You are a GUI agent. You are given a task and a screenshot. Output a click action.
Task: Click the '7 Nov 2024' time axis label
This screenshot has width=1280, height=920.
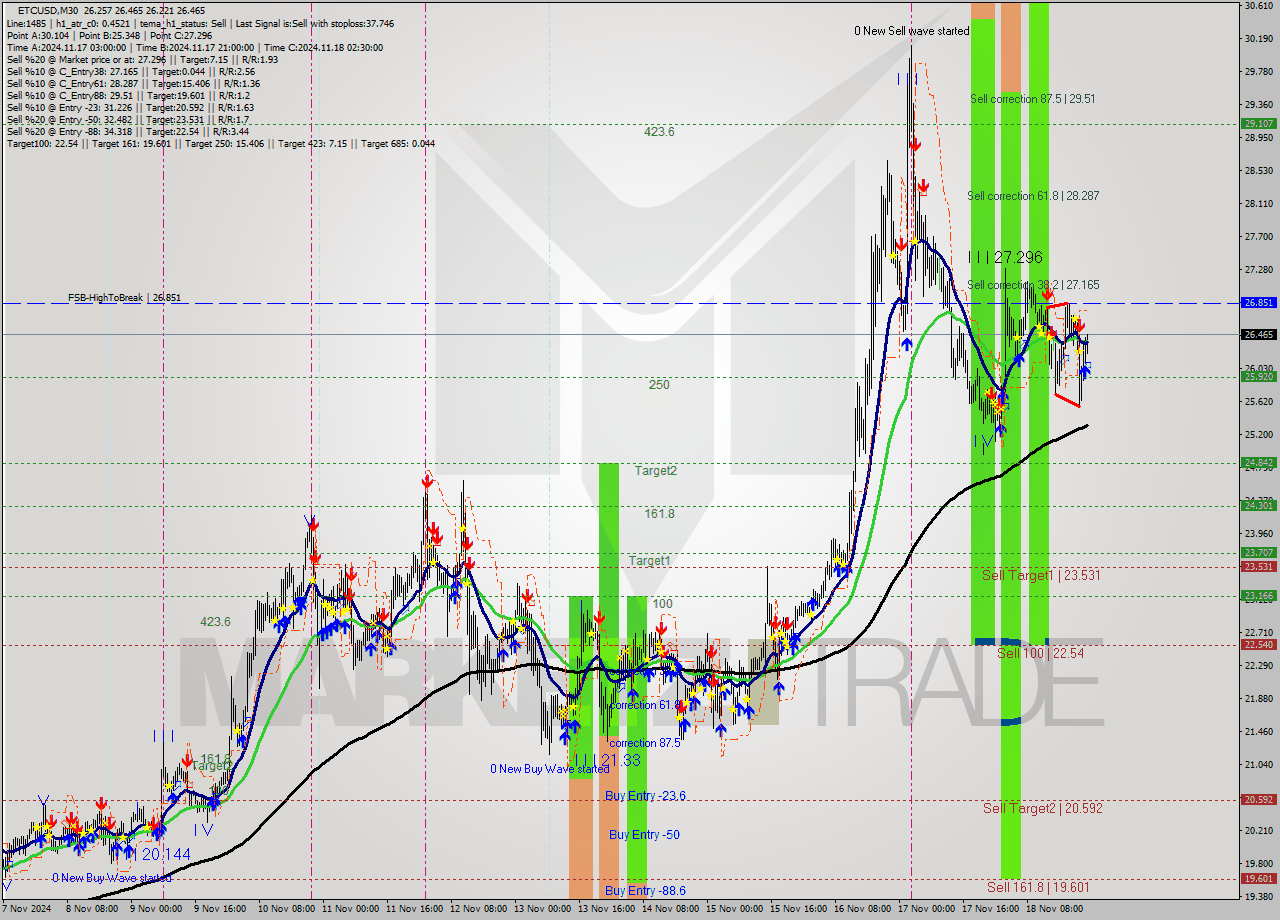click(x=27, y=910)
